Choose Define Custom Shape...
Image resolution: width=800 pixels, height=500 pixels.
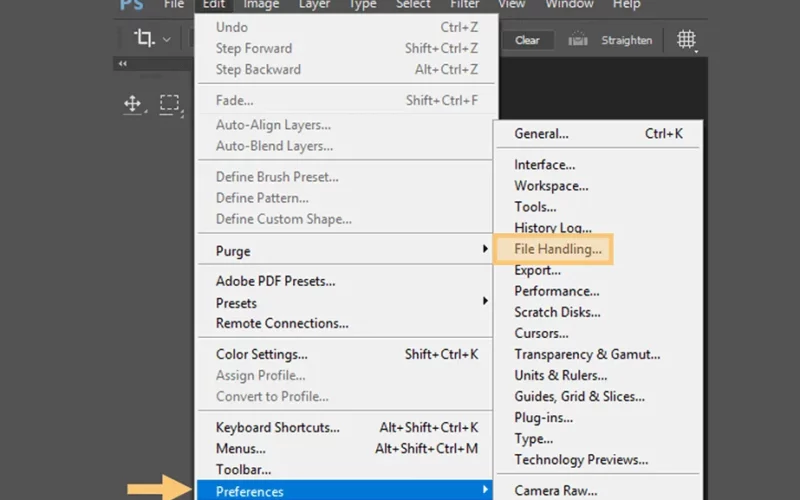point(345,219)
